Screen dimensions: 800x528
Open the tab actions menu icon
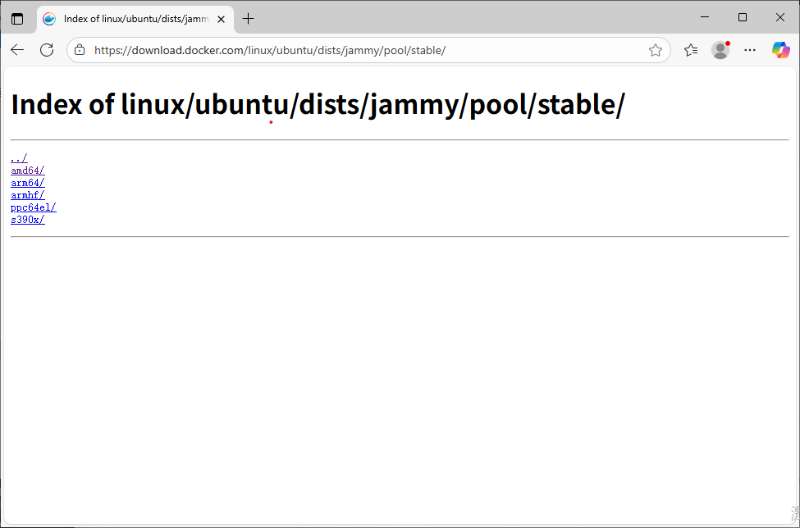pyautogui.click(x=17, y=19)
